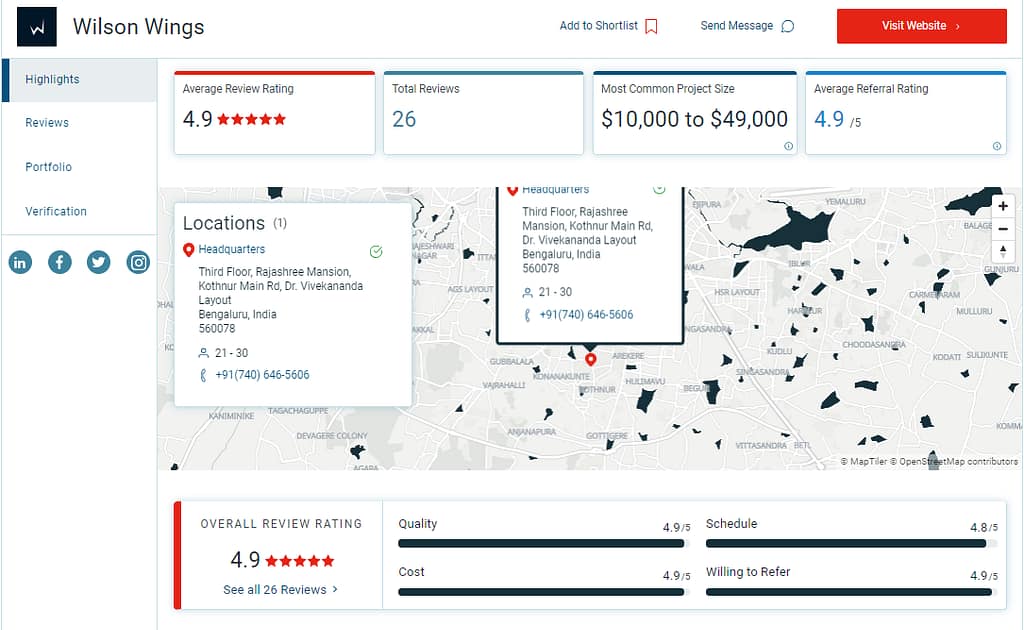Switch to the Reviews section

point(47,123)
